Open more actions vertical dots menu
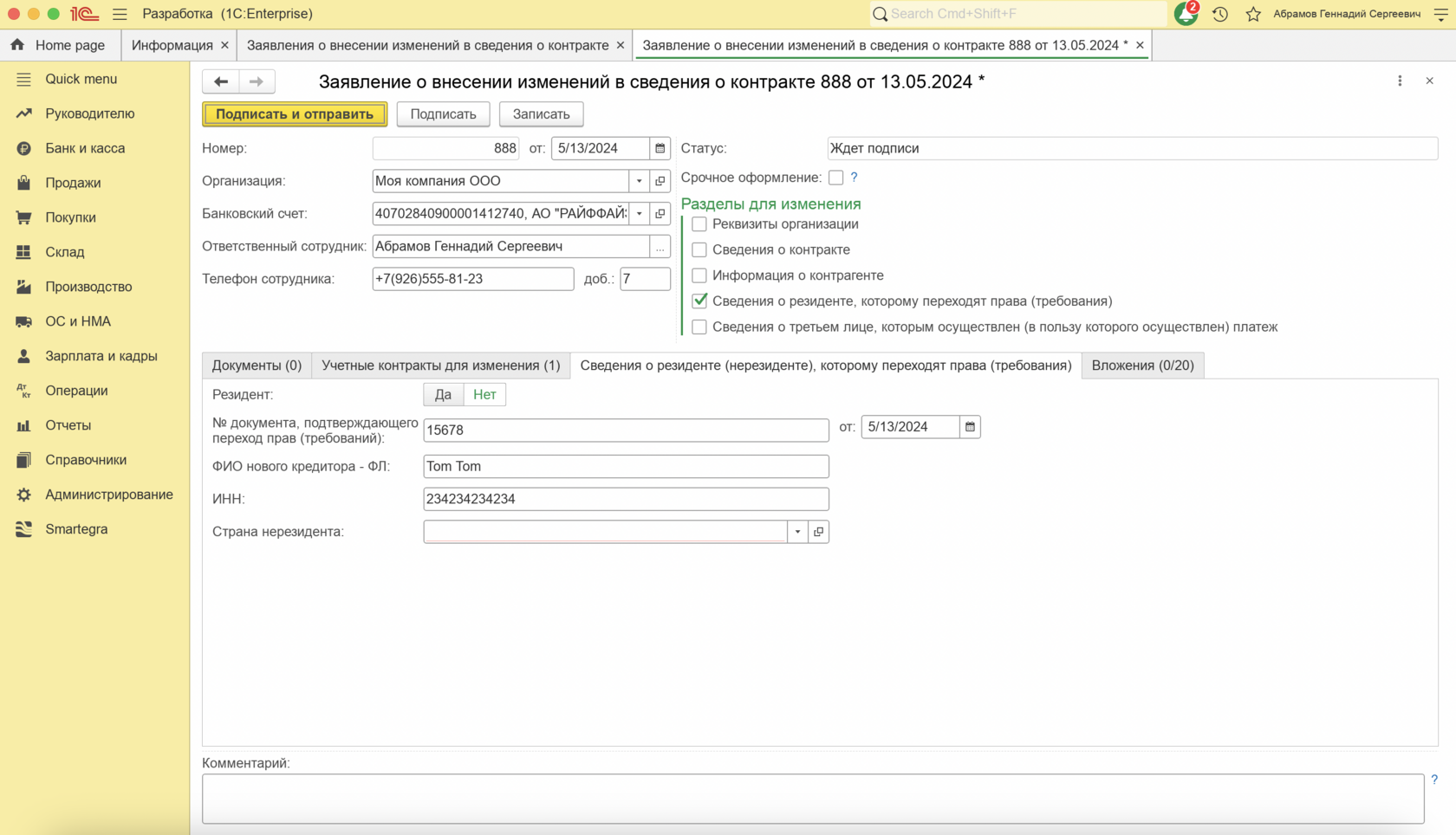Image resolution: width=1456 pixels, height=835 pixels. click(x=1400, y=81)
